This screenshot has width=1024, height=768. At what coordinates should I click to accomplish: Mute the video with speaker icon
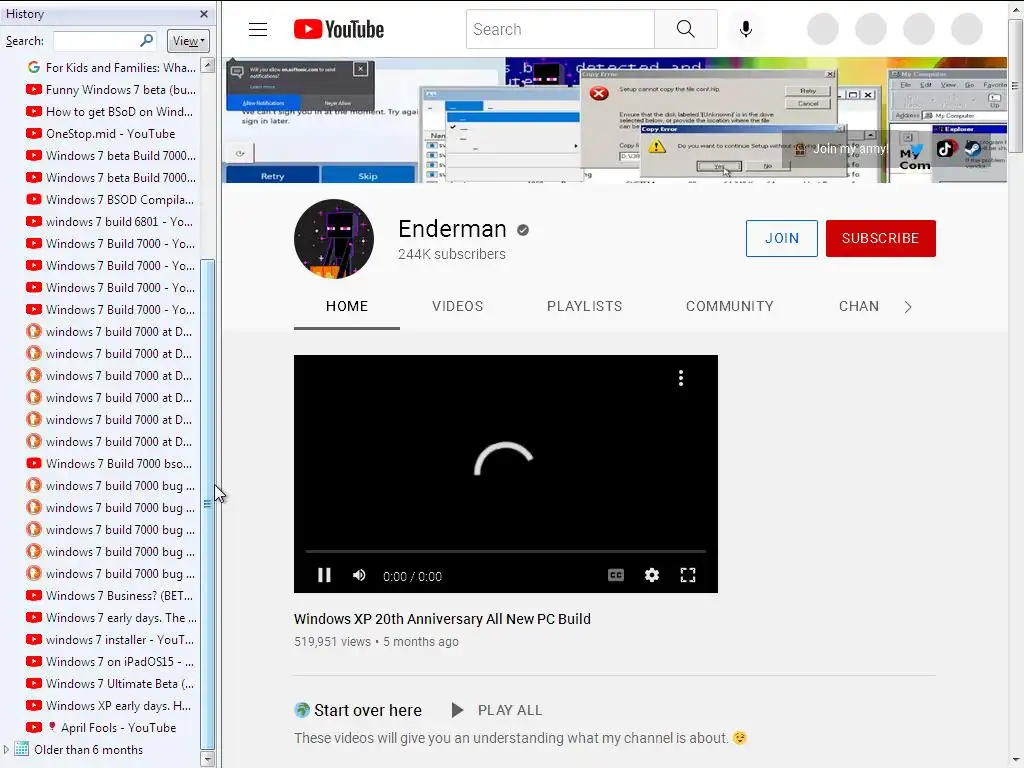point(359,575)
